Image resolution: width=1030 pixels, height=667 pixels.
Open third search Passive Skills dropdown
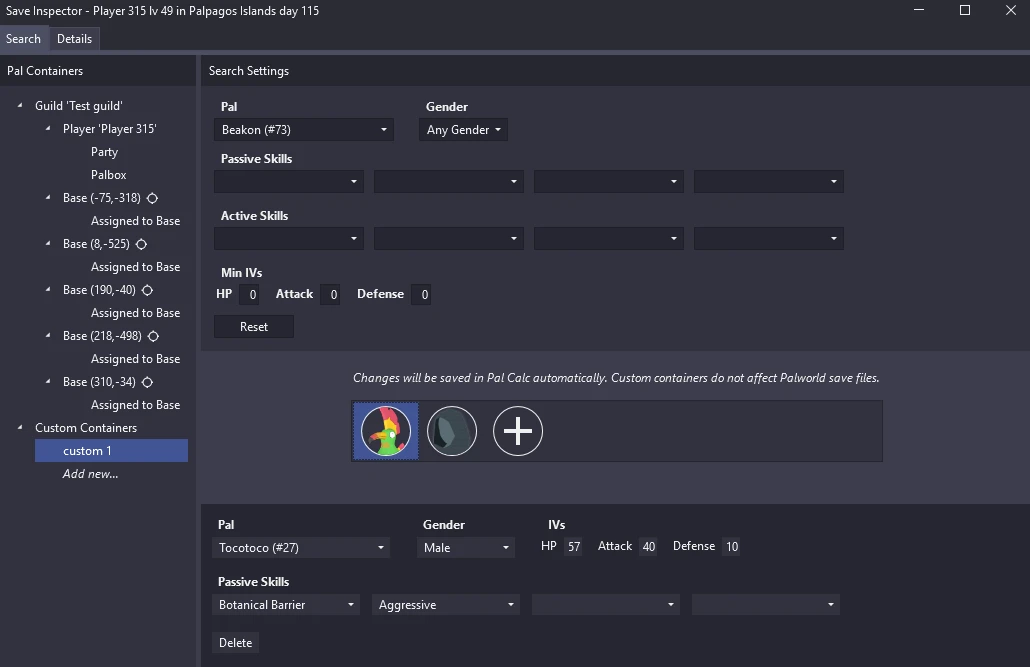tap(609, 181)
